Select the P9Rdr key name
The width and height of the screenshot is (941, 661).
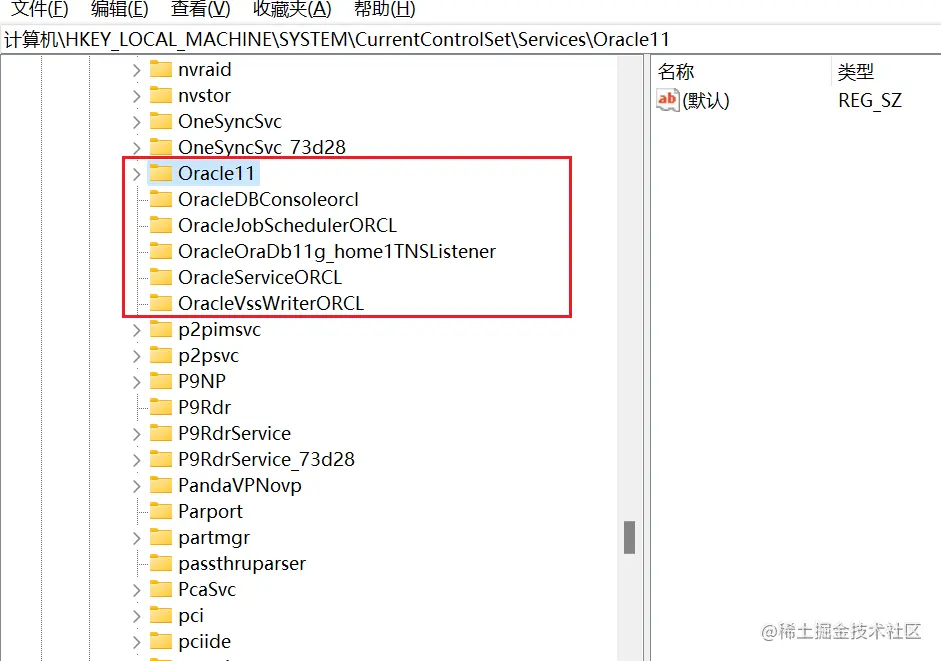205,408
